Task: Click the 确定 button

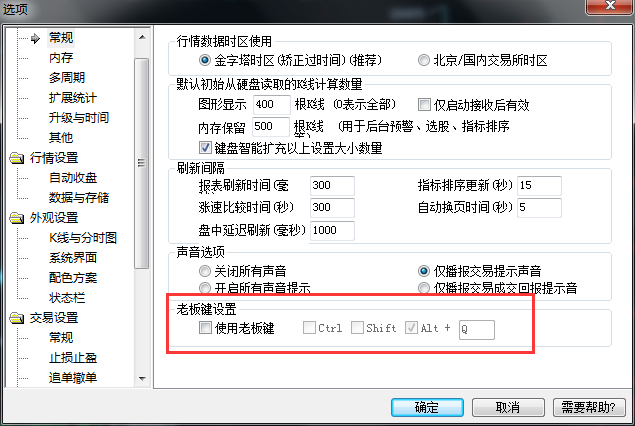Action: tap(427, 407)
